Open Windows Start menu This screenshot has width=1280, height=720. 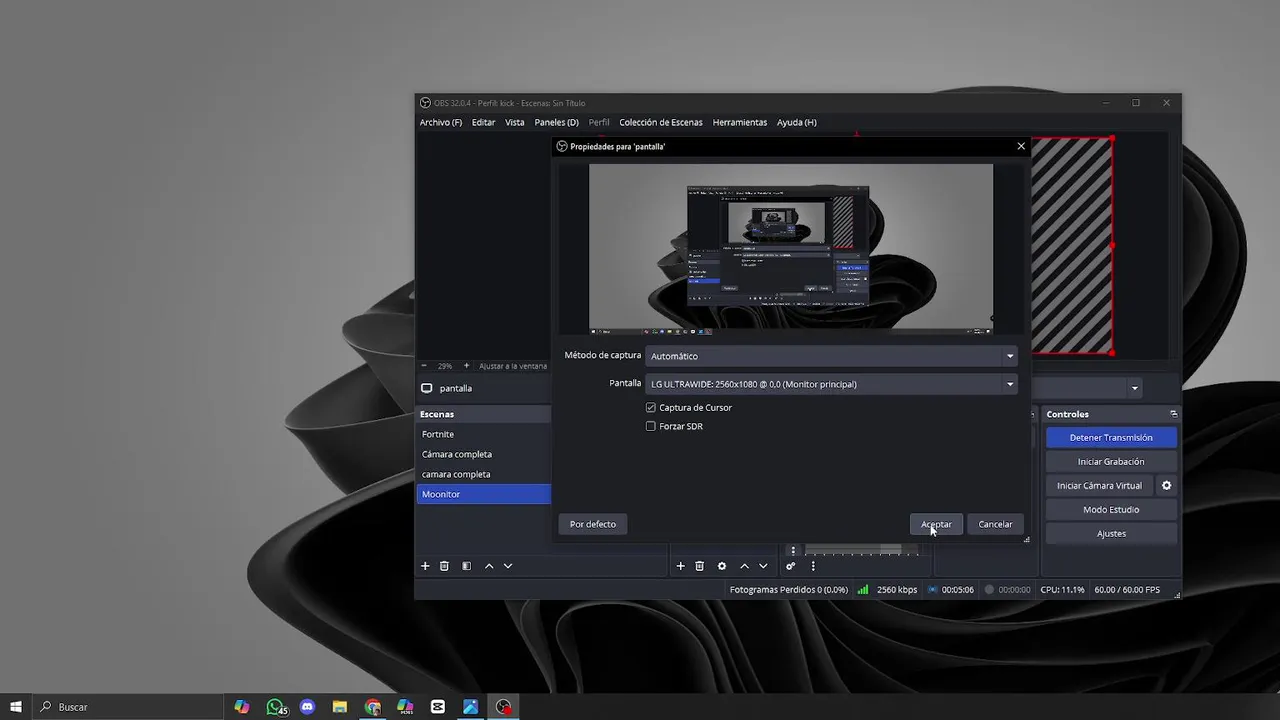pyautogui.click(x=16, y=707)
